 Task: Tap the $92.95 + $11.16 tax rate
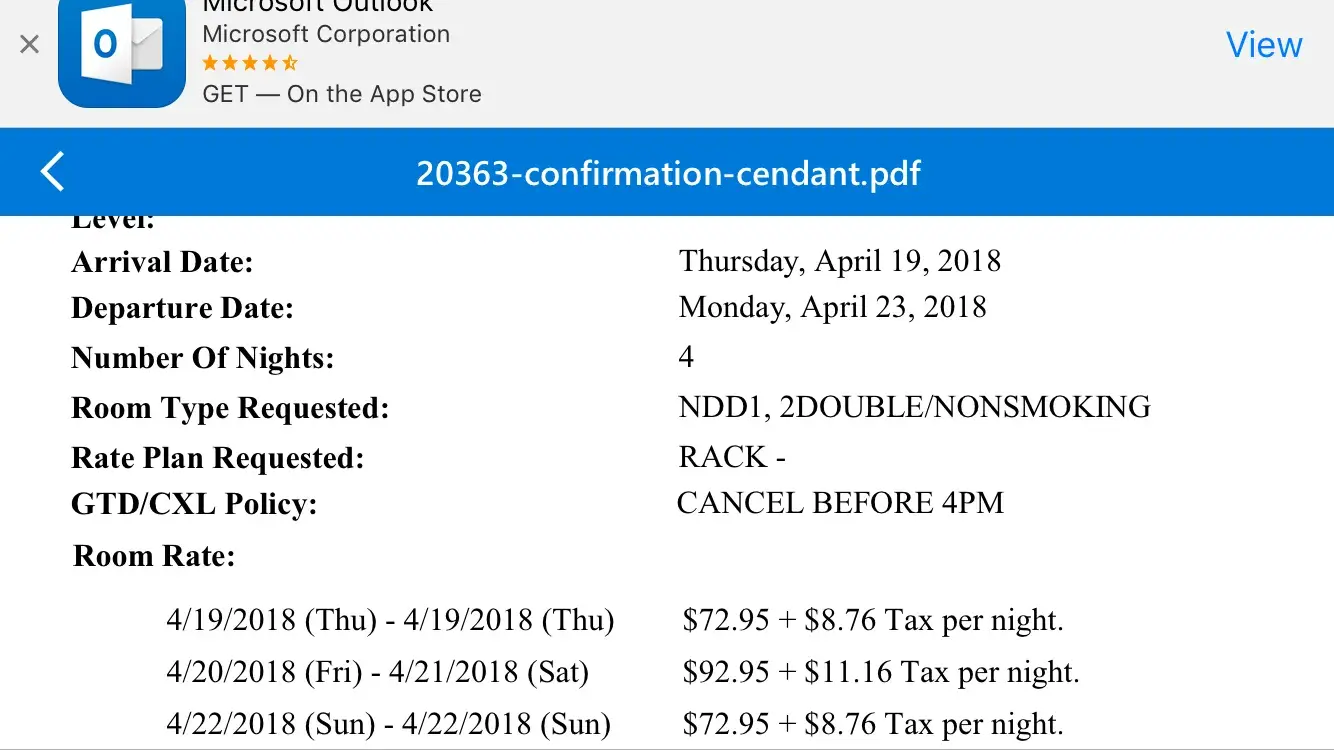[880, 672]
